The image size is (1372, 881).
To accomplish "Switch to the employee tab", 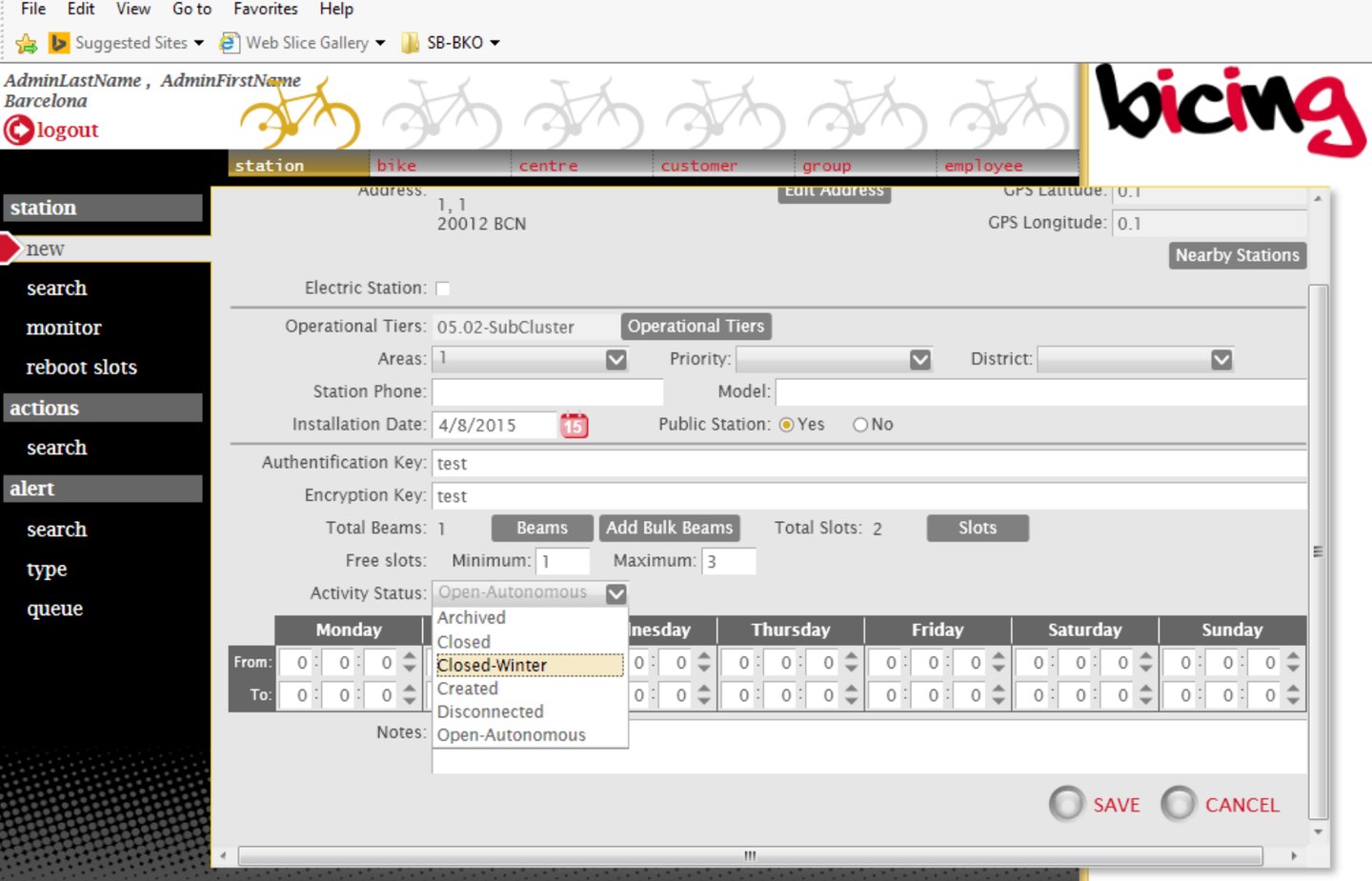I will [1008, 165].
